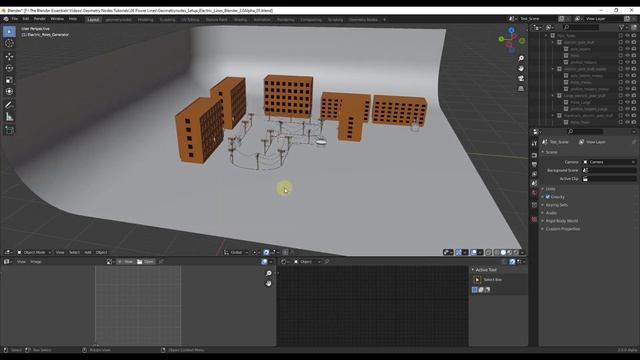
Task: Select Rendered viewport shading mode
Action: tap(516, 252)
